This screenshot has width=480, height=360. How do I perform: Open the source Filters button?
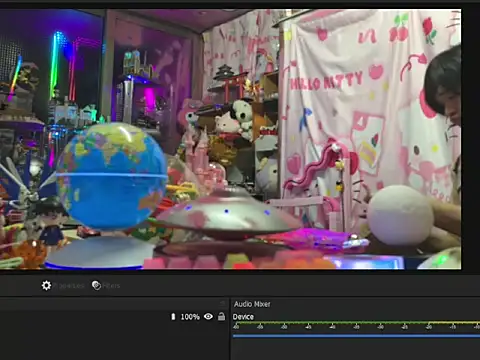click(106, 286)
